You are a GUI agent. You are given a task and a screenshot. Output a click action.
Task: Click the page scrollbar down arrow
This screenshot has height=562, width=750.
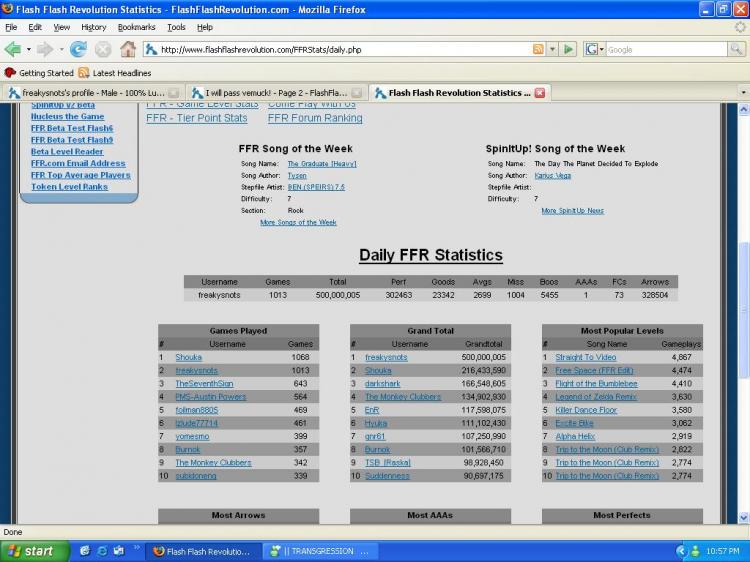click(743, 517)
